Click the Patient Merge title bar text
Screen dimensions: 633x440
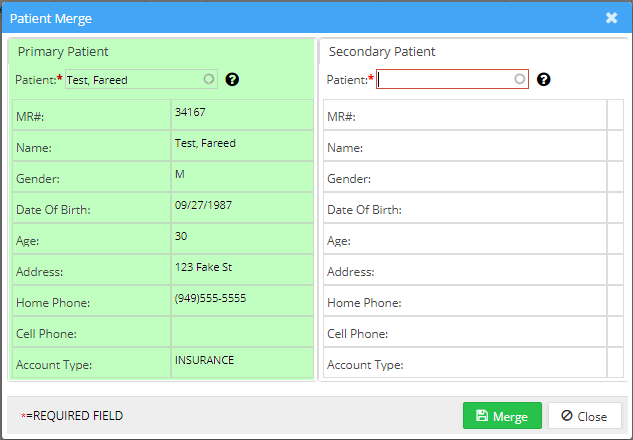[x=51, y=17]
